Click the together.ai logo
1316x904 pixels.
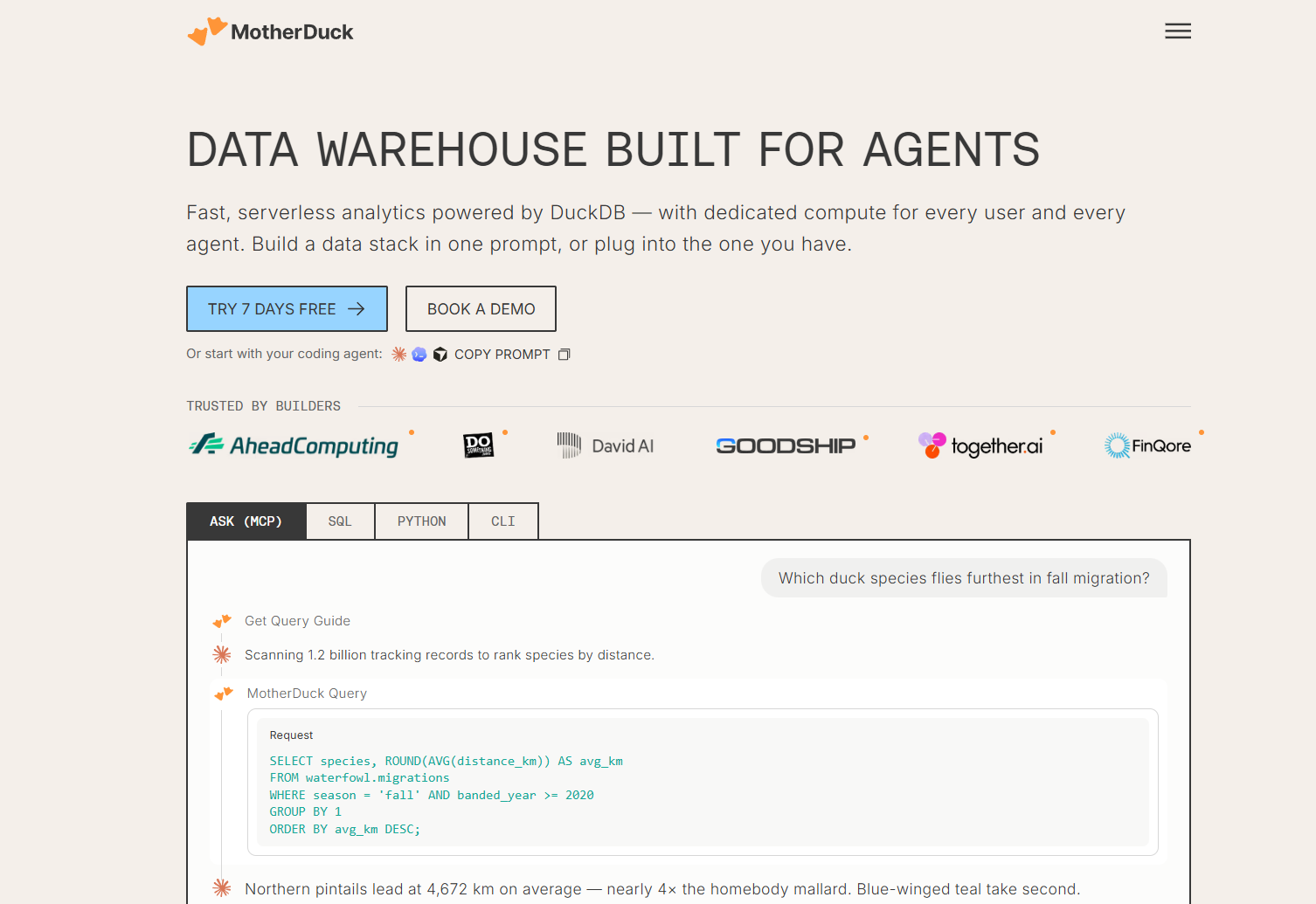pyautogui.click(x=980, y=445)
